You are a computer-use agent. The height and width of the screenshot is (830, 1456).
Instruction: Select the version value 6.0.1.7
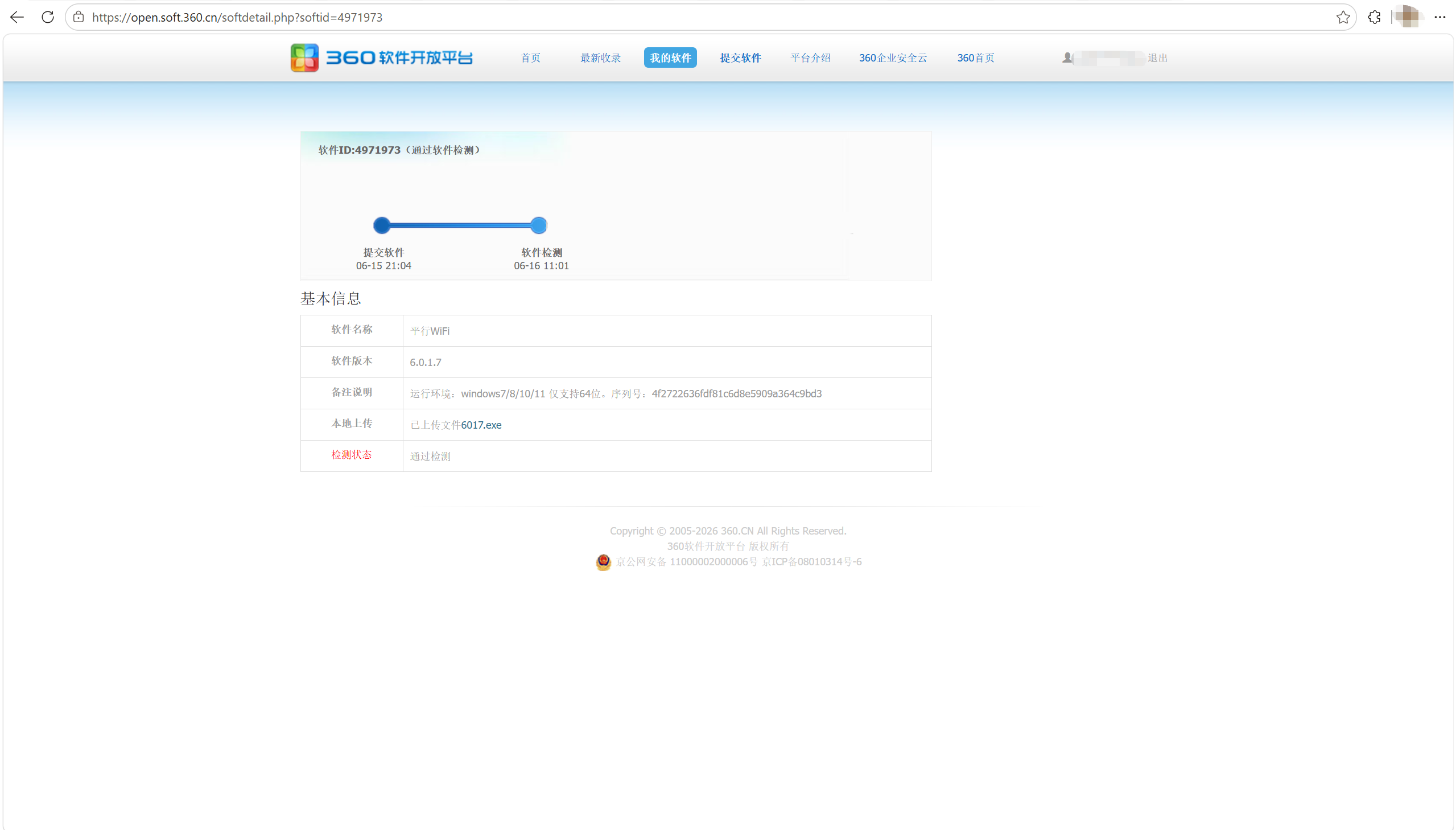425,362
